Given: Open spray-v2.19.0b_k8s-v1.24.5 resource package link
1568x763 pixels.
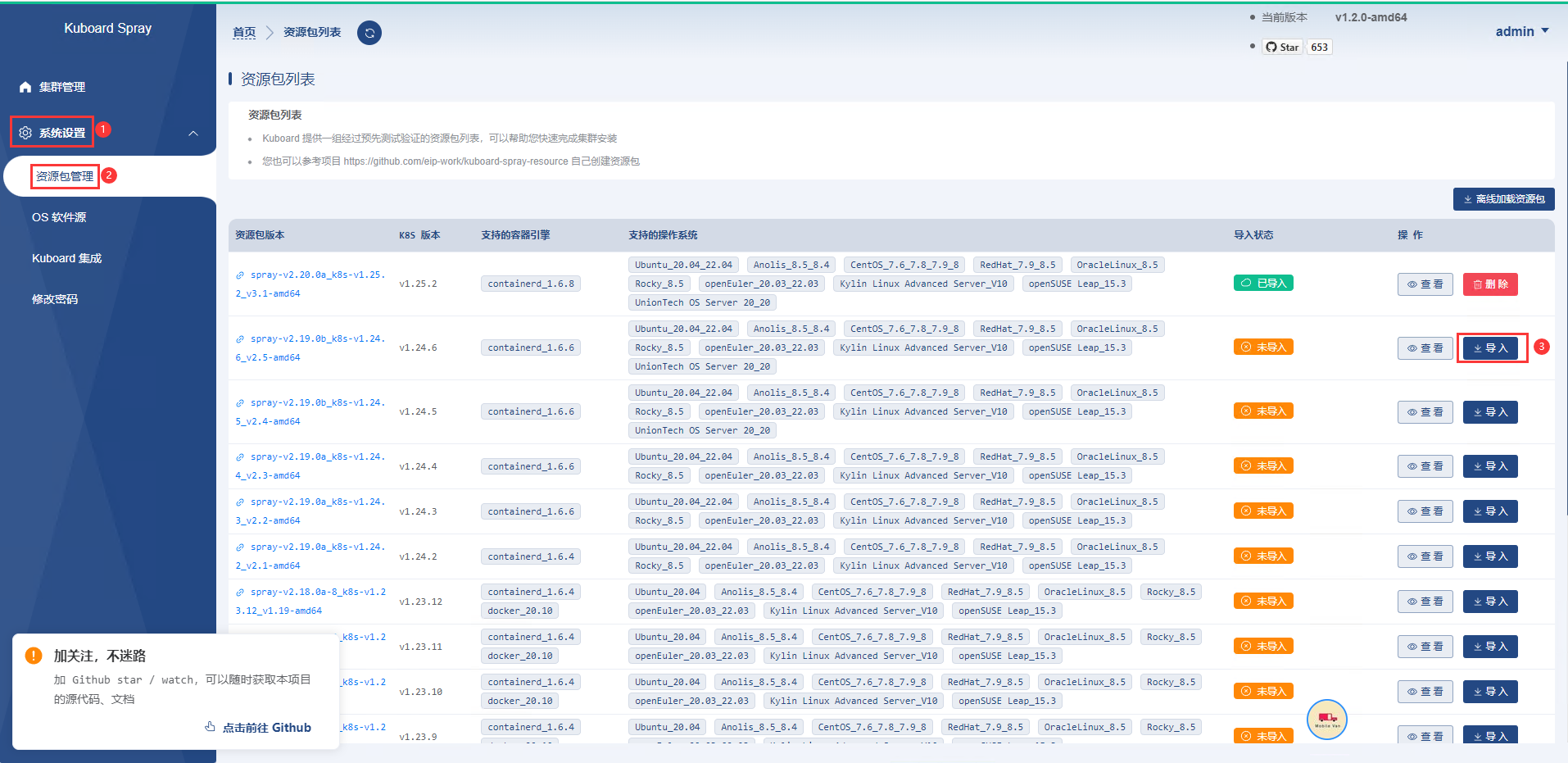Looking at the screenshot, I should coord(310,411).
